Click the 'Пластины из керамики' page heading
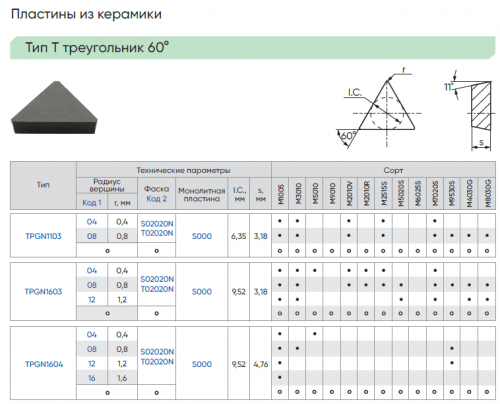Image resolution: width=500 pixels, height=404 pixels. (86, 14)
